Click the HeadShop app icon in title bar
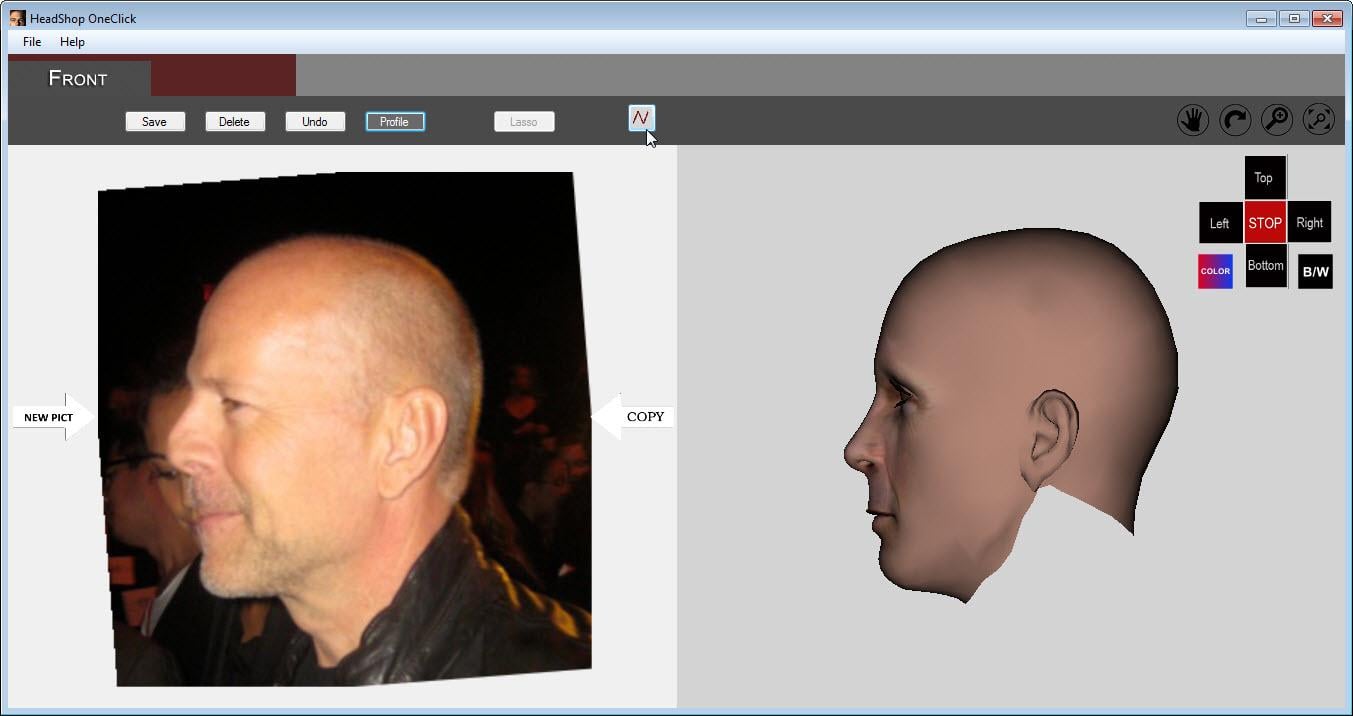 (x=17, y=18)
